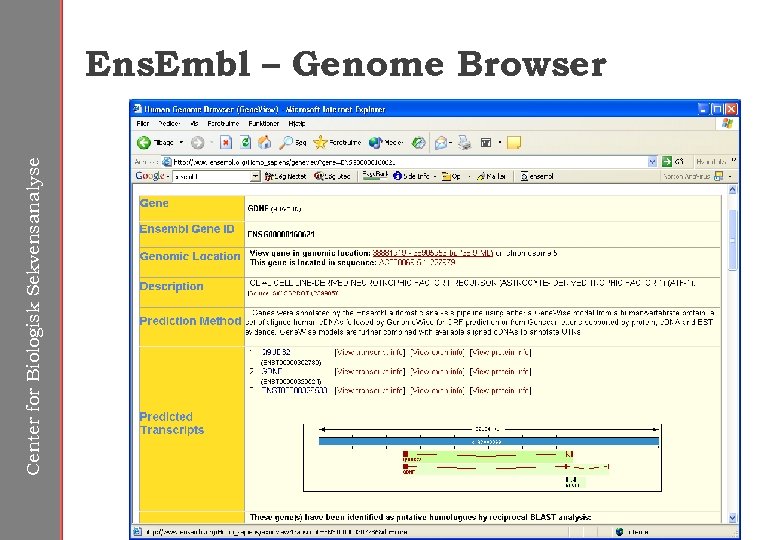Click the Marker highlighter button
The image size is (780, 540).
click(x=491, y=177)
